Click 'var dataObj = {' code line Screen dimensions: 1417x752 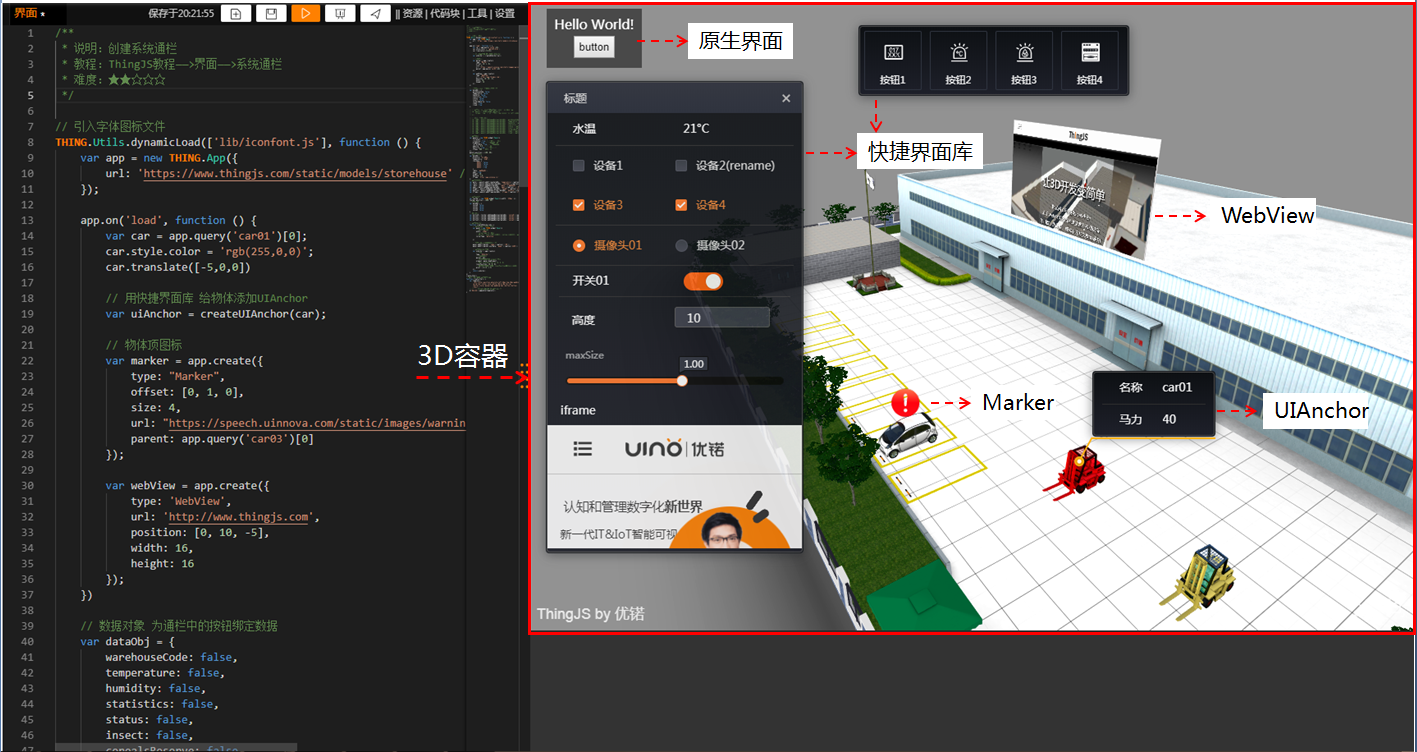coord(127,641)
